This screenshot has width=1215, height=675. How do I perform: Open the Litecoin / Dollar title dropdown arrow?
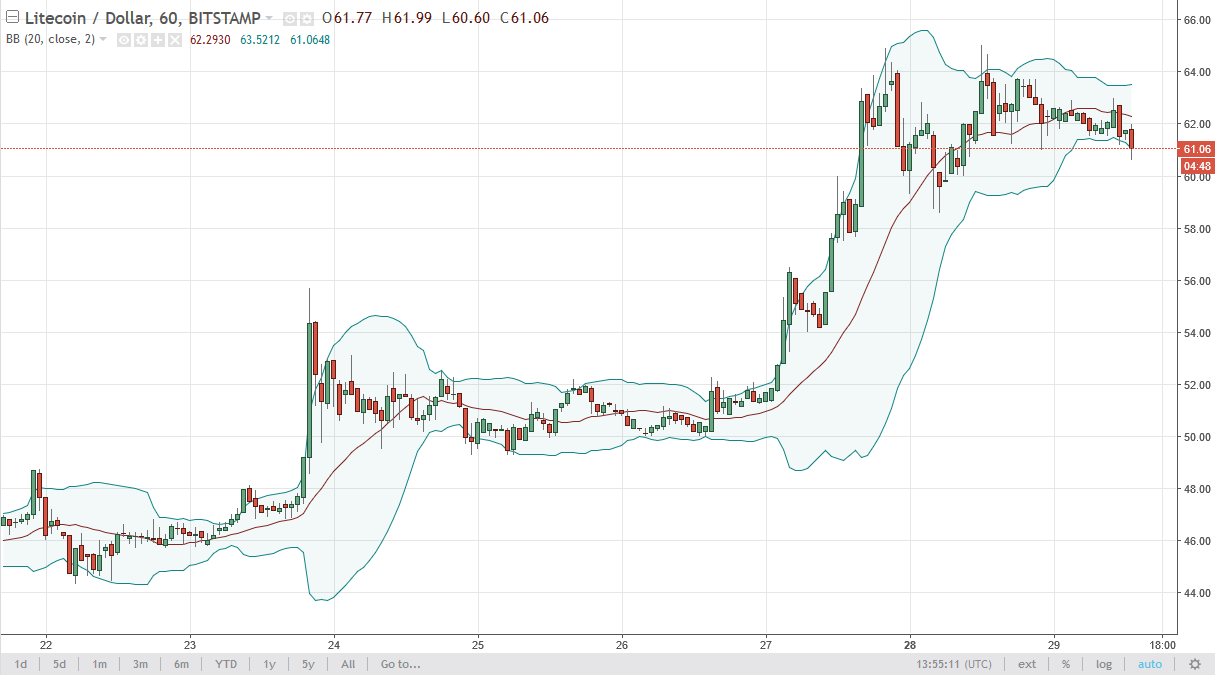tap(269, 18)
